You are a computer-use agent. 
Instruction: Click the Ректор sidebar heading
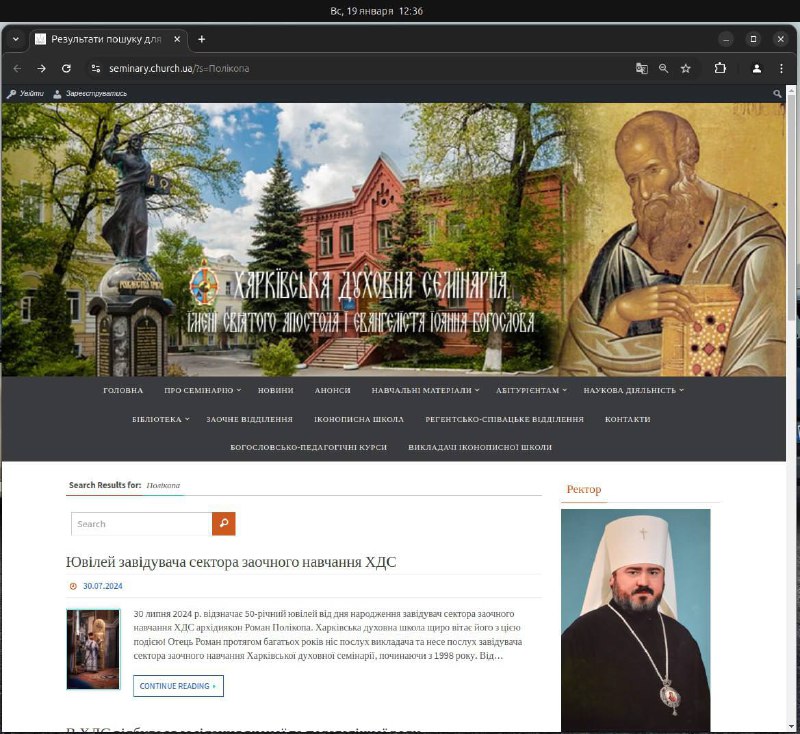[x=584, y=489]
